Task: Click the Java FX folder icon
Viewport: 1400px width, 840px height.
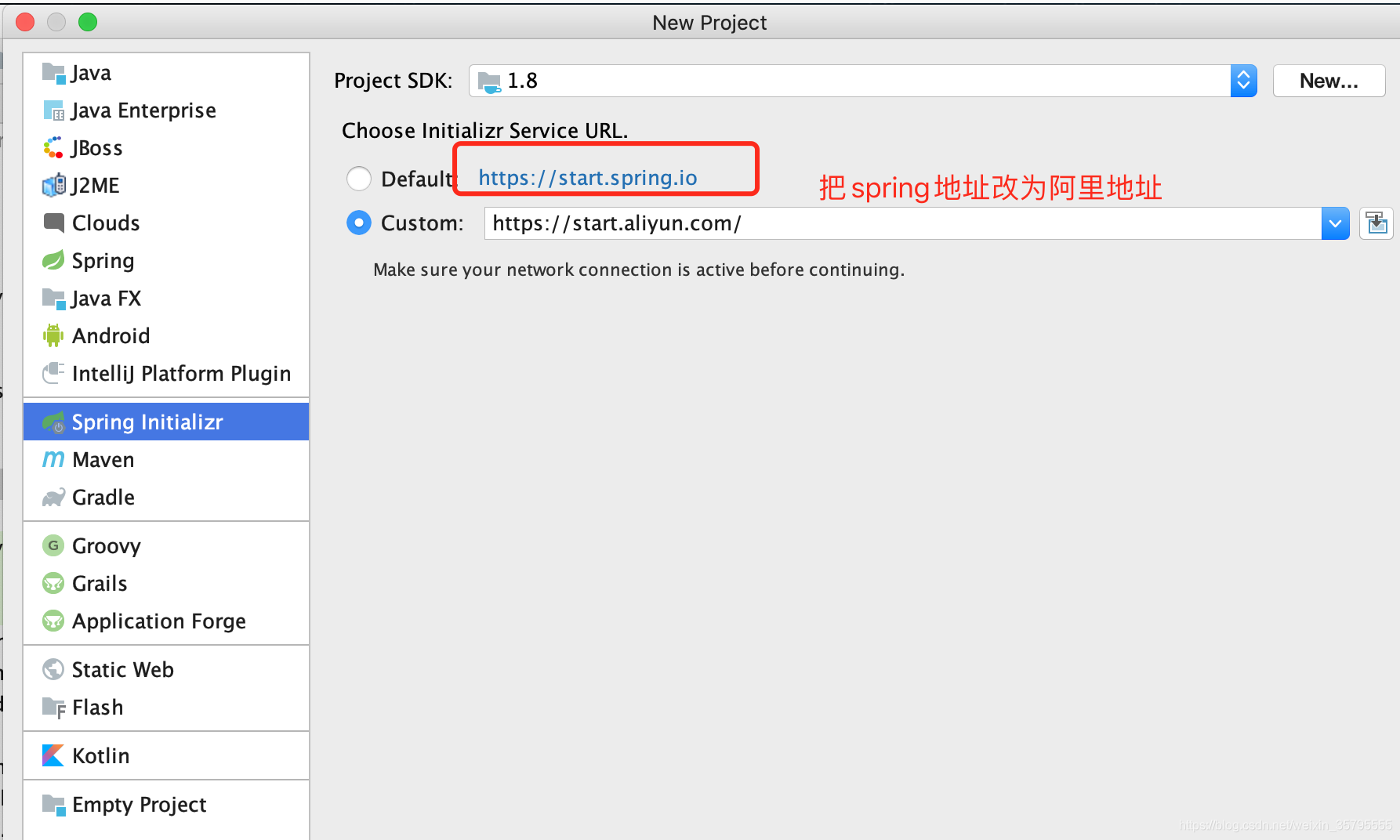Action: 53,299
